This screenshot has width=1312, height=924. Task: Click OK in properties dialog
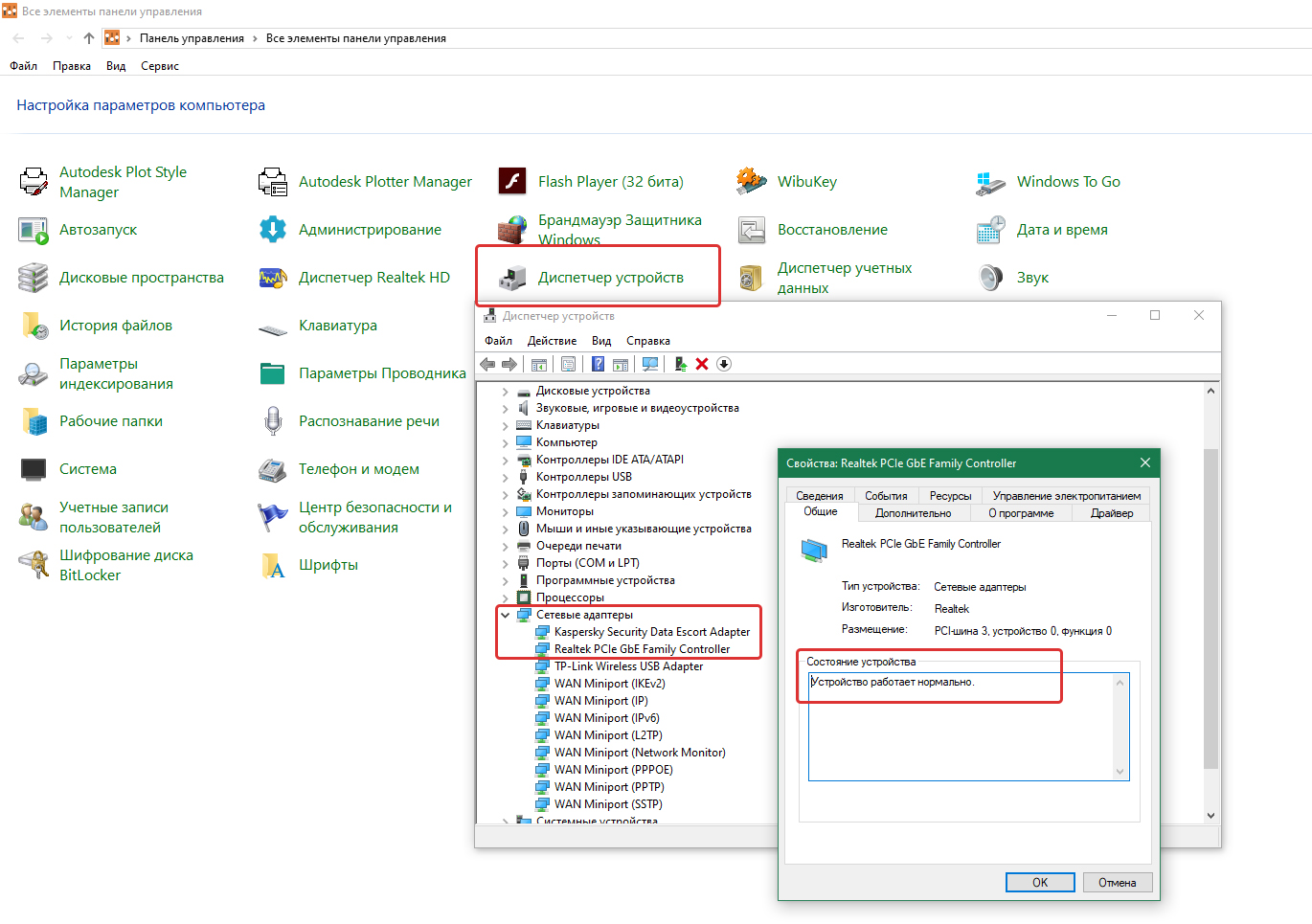click(1040, 883)
